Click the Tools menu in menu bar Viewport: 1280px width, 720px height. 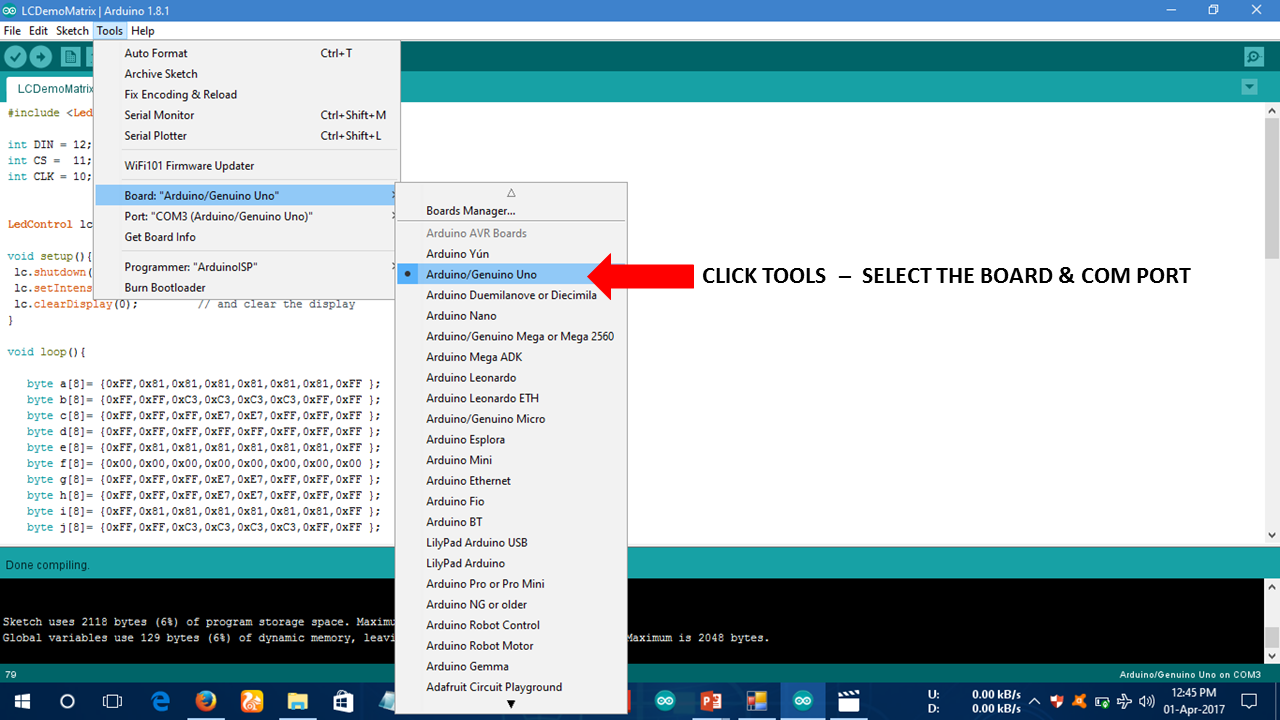pyautogui.click(x=110, y=31)
